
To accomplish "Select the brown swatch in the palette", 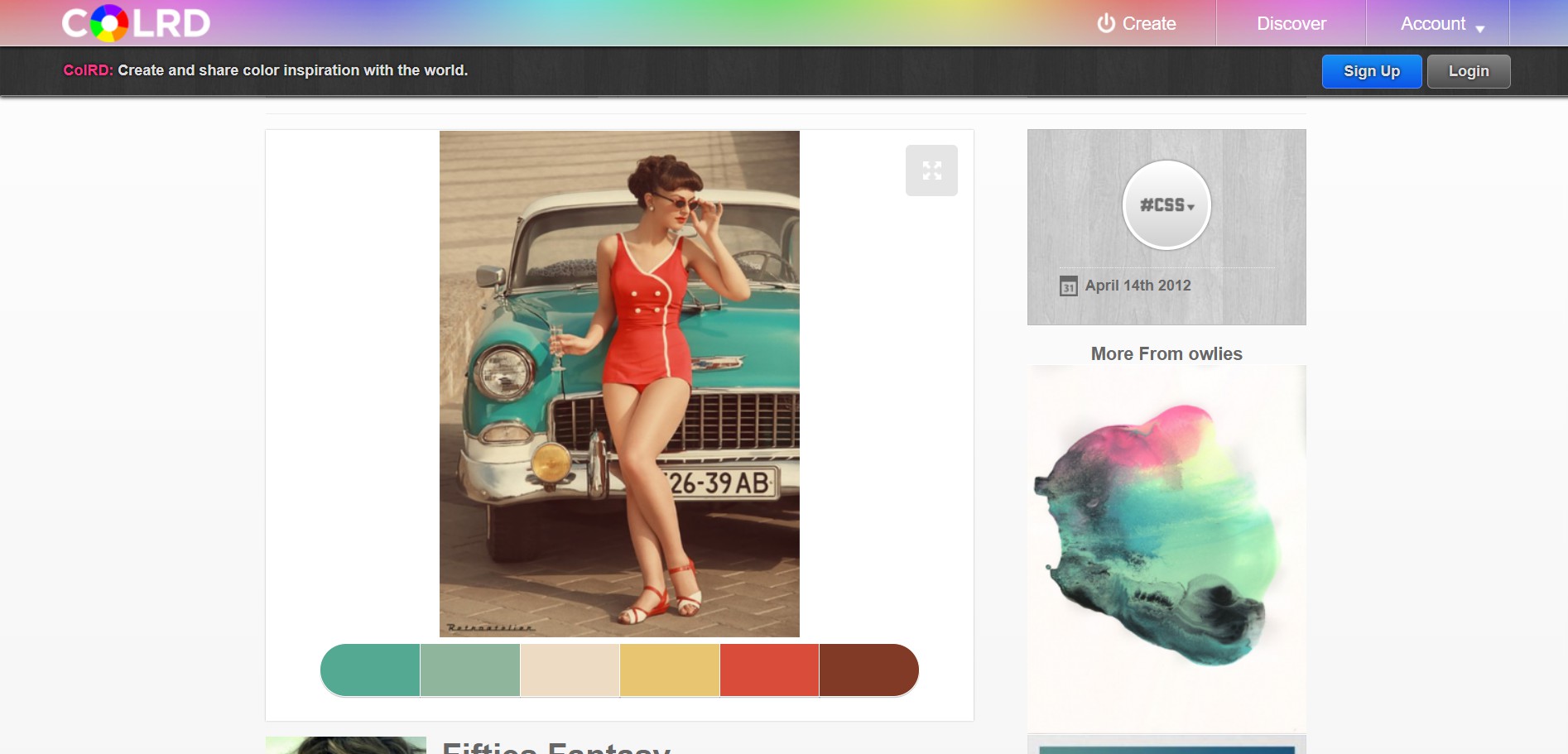I will (868, 670).
